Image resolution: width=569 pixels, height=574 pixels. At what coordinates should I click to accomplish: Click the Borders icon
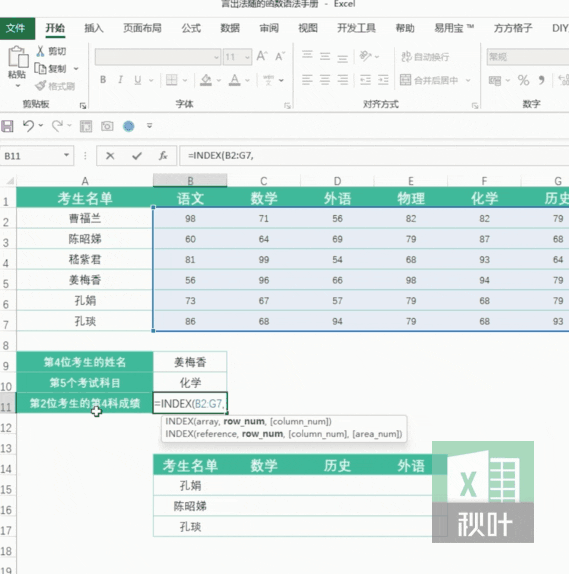(171, 80)
